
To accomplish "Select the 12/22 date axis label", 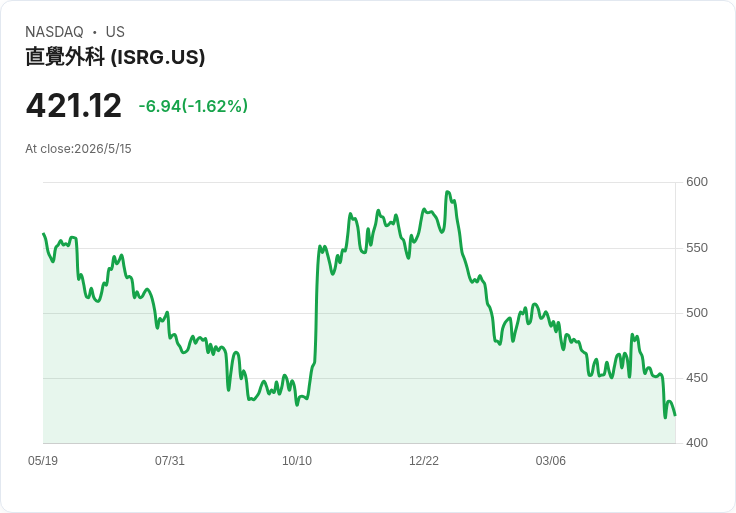I will (x=423, y=460).
